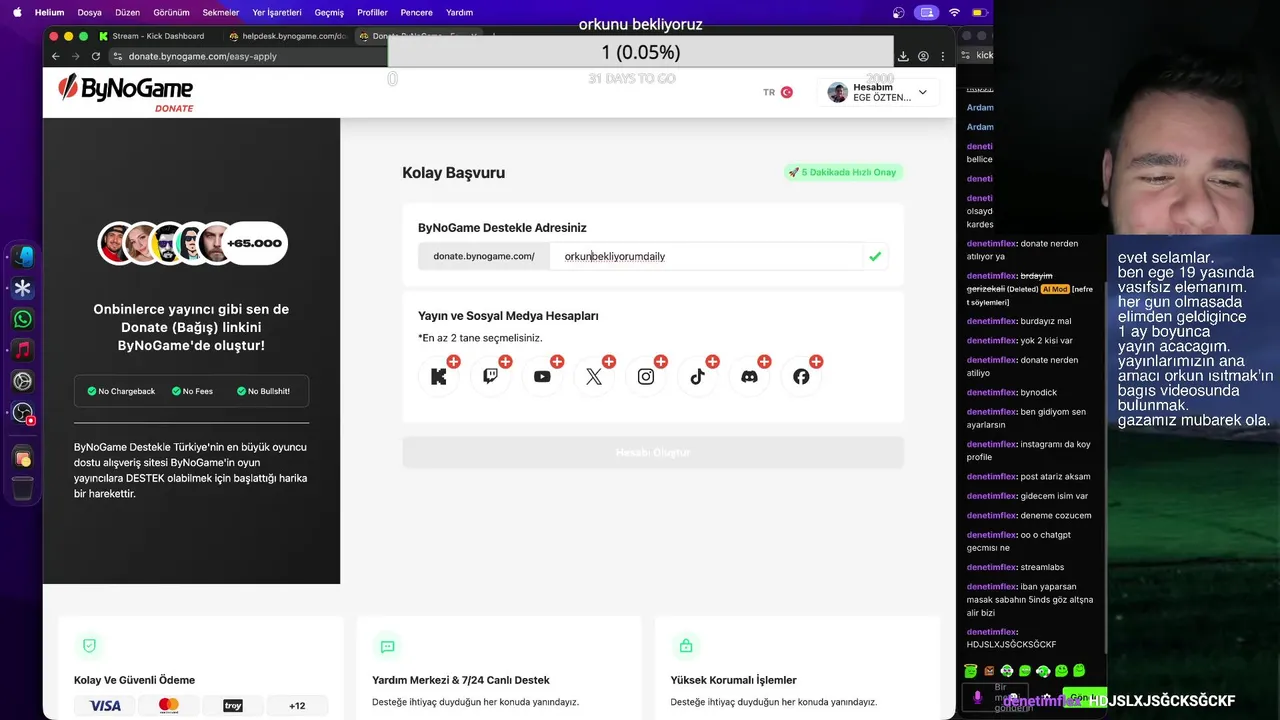Screen dimensions: 1280x720
Task: Click the microphone icon in chat input
Action: (x=978, y=697)
